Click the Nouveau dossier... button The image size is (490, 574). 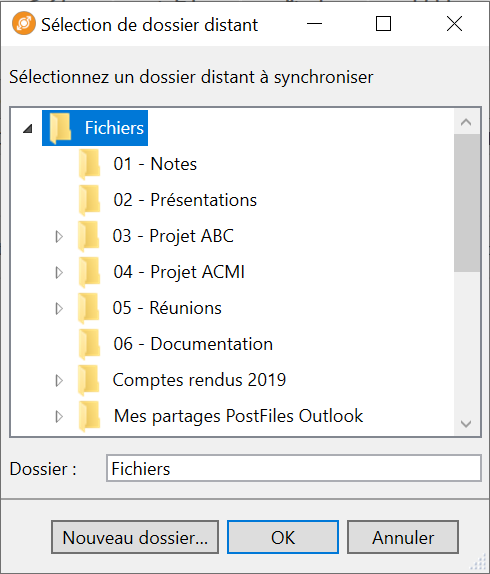point(135,537)
